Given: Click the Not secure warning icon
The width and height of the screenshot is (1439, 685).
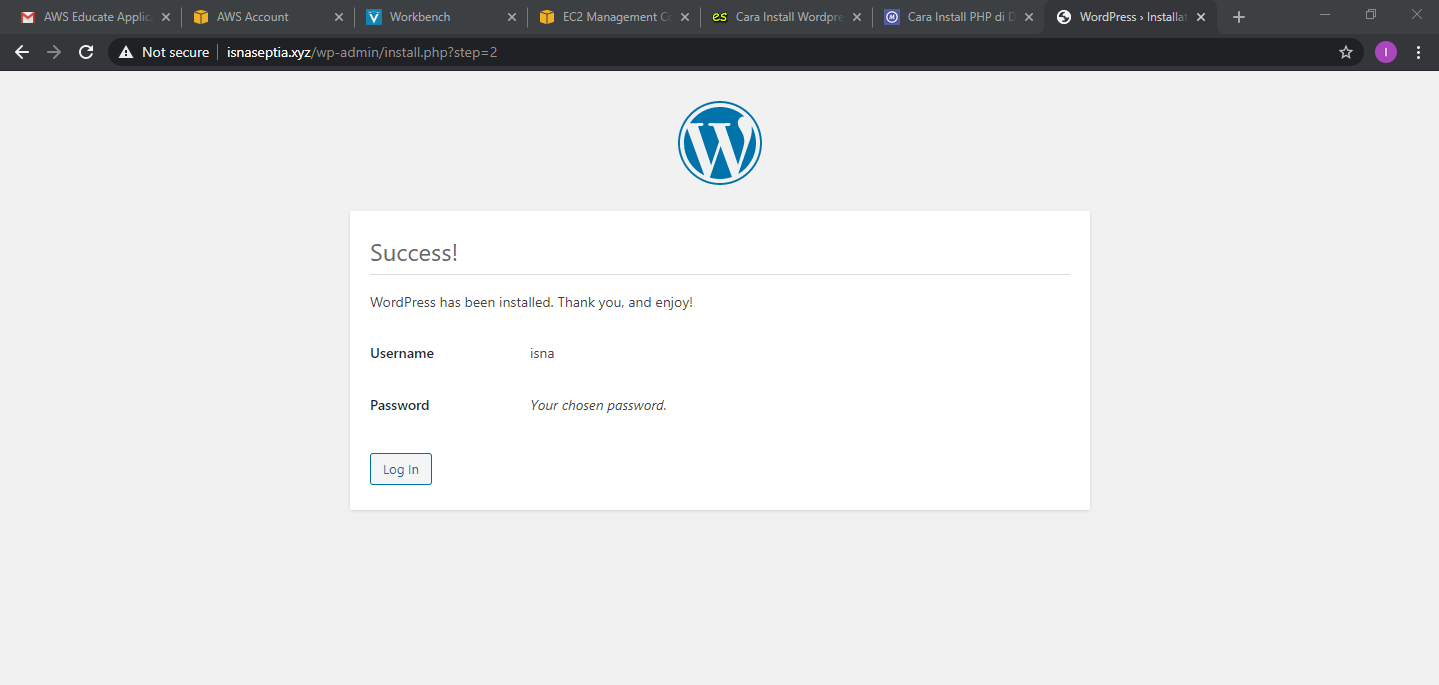Looking at the screenshot, I should click(126, 52).
